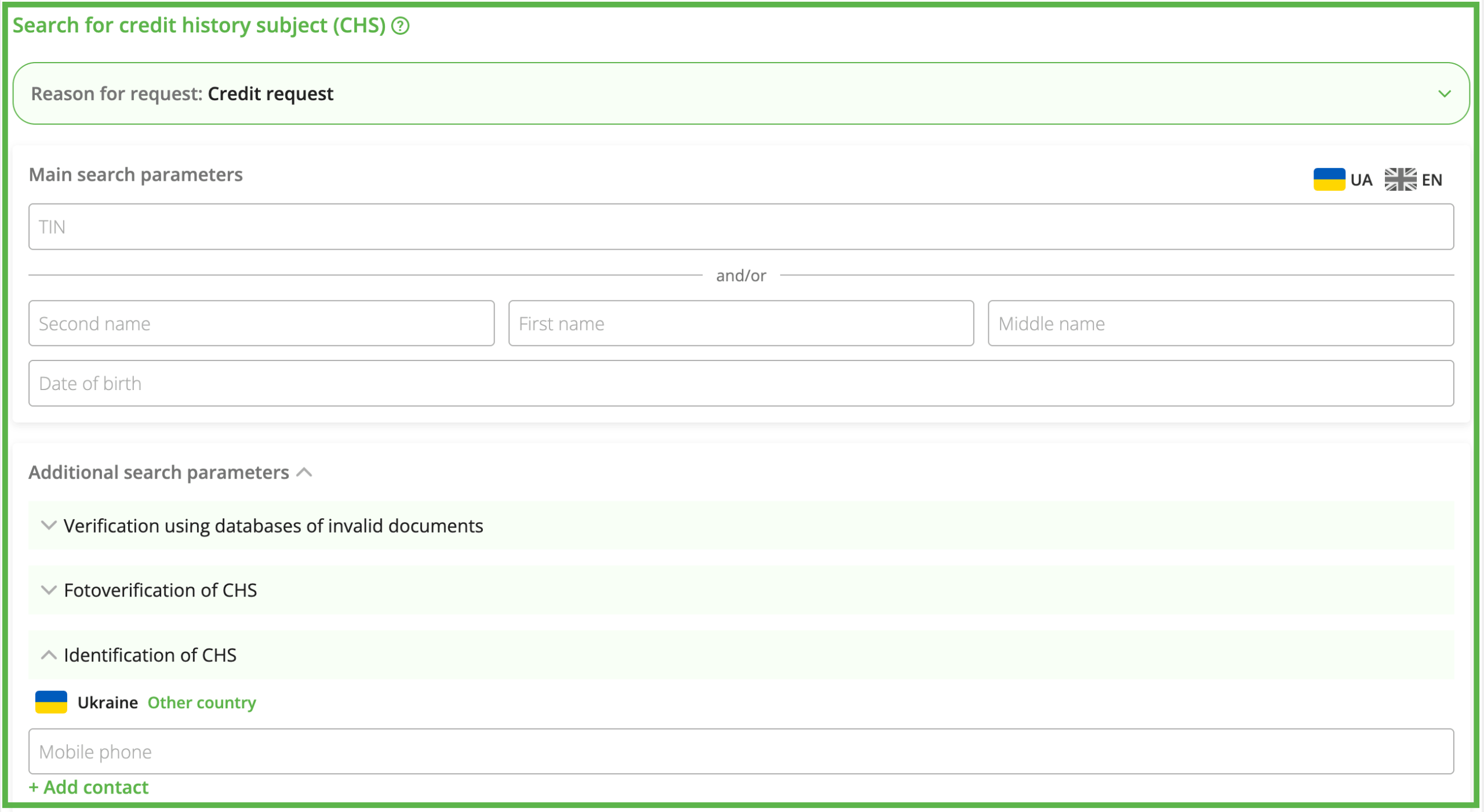Focus the TIN input field

coord(741,227)
